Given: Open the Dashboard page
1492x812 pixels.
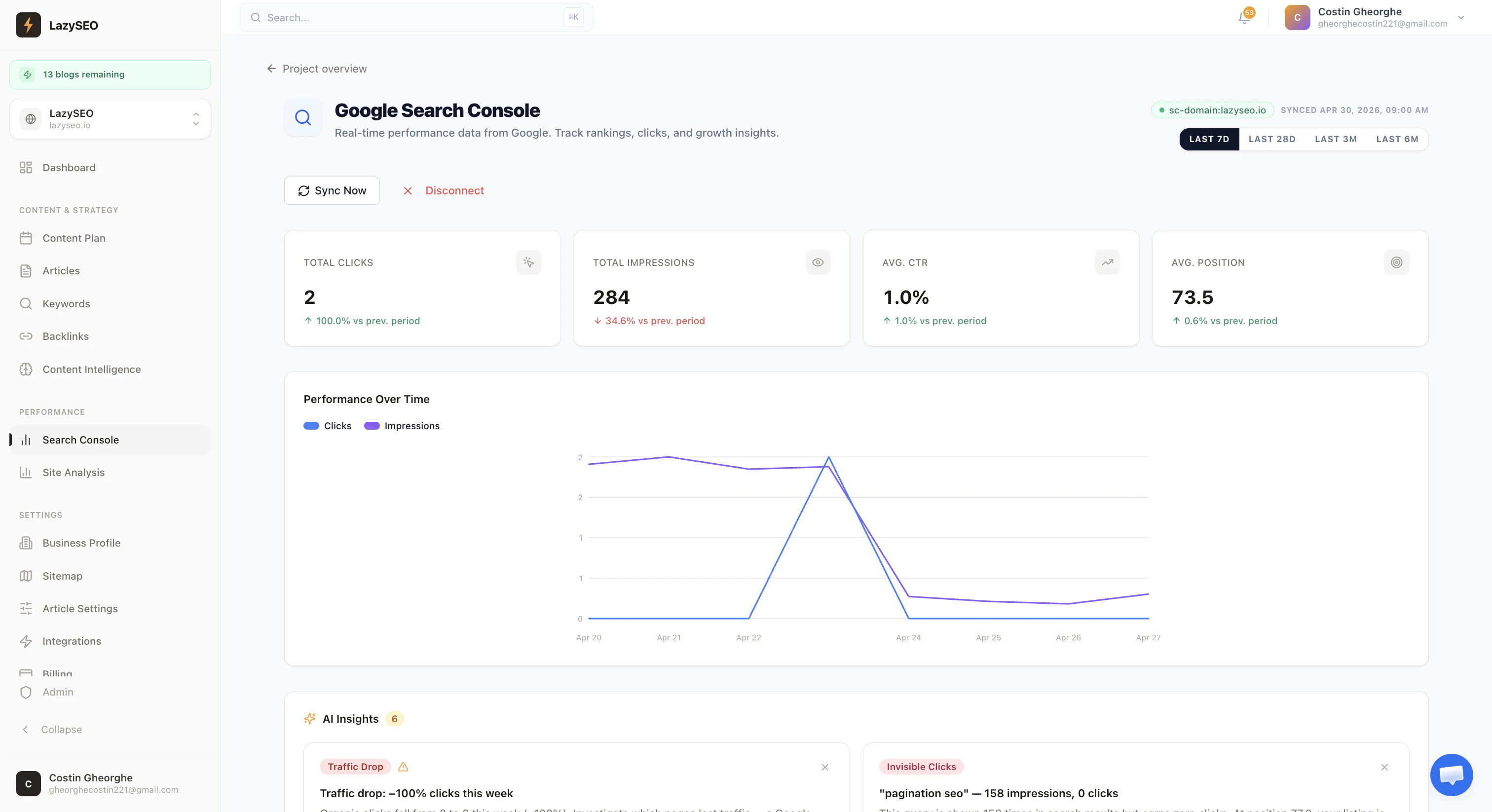Looking at the screenshot, I should point(110,167).
